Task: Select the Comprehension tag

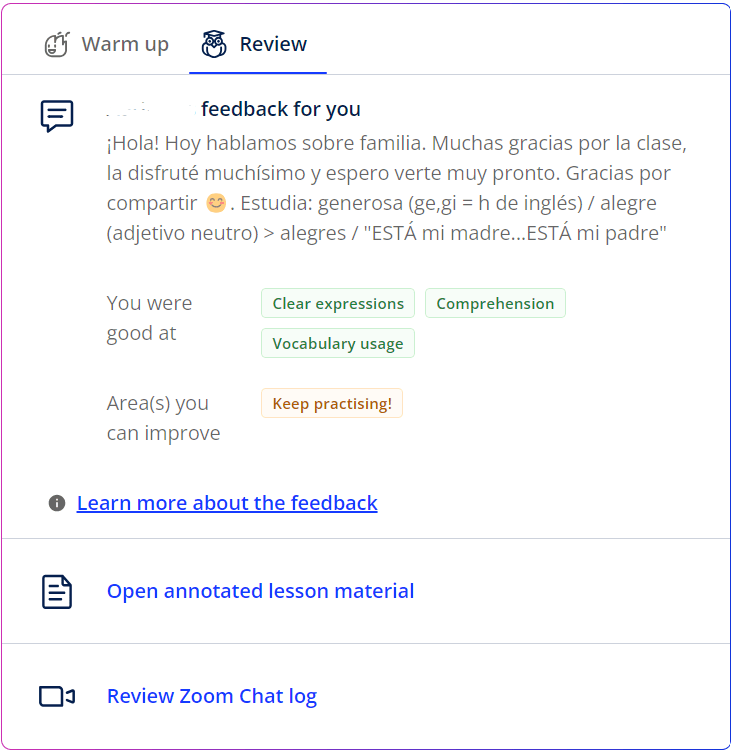Action: [x=495, y=304]
